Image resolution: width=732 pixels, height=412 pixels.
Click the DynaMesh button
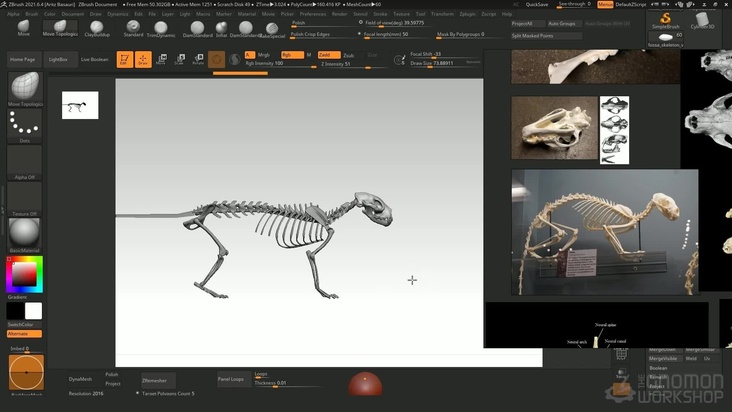click(80, 379)
